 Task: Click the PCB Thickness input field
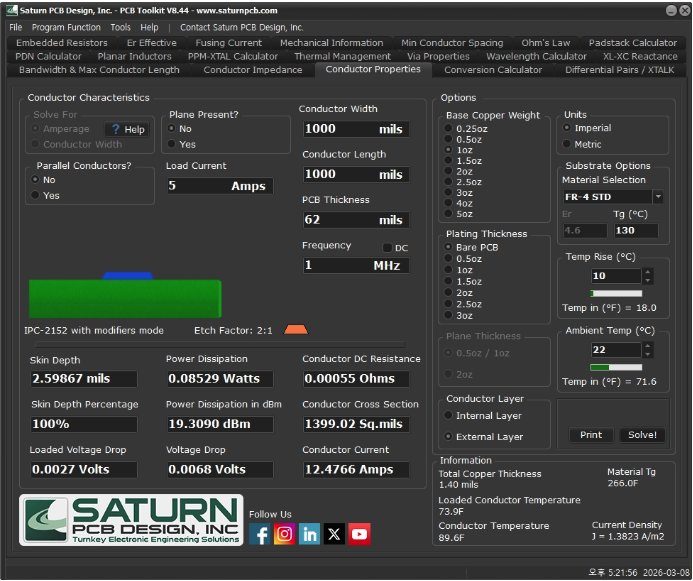pos(356,220)
